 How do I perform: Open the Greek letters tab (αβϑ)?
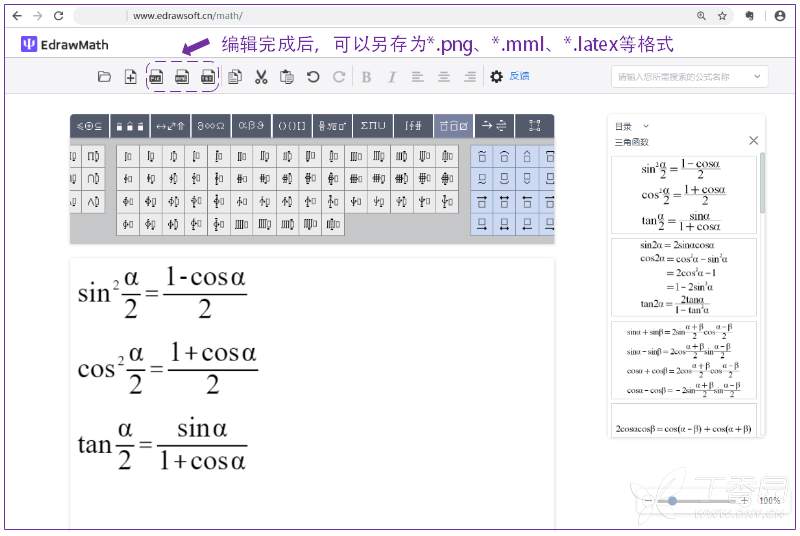point(251,126)
